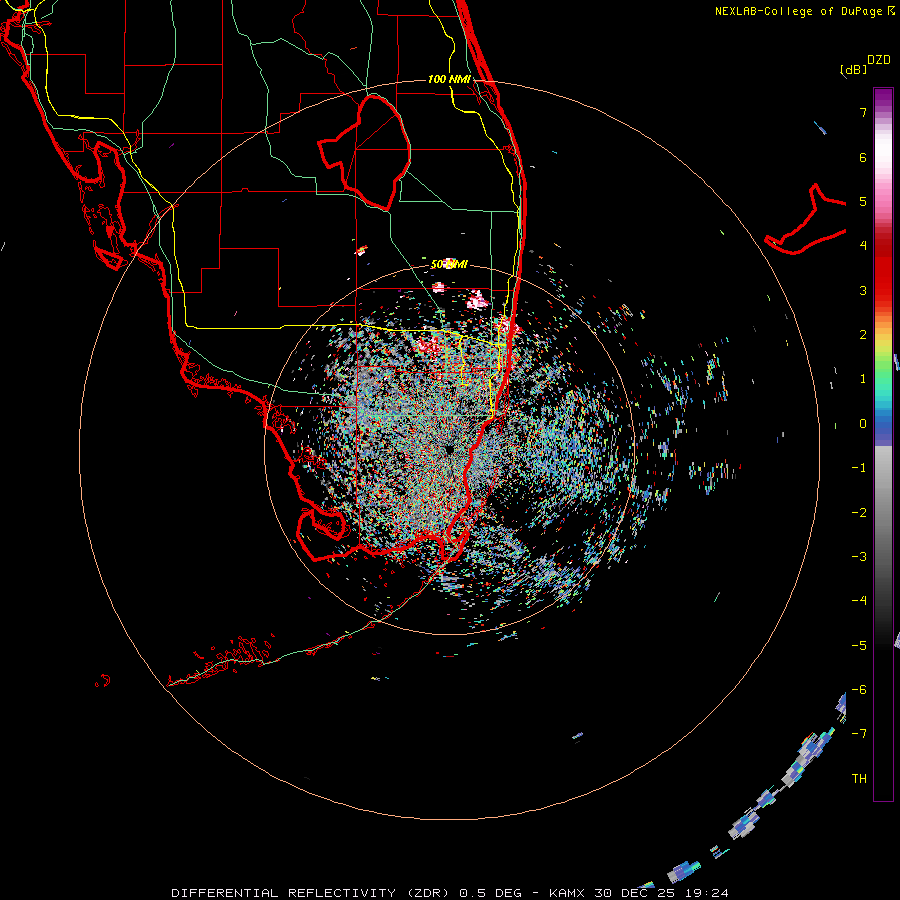The image size is (900, 900).
Task: Click the 100 NMI range ring label
Action: pos(449,79)
